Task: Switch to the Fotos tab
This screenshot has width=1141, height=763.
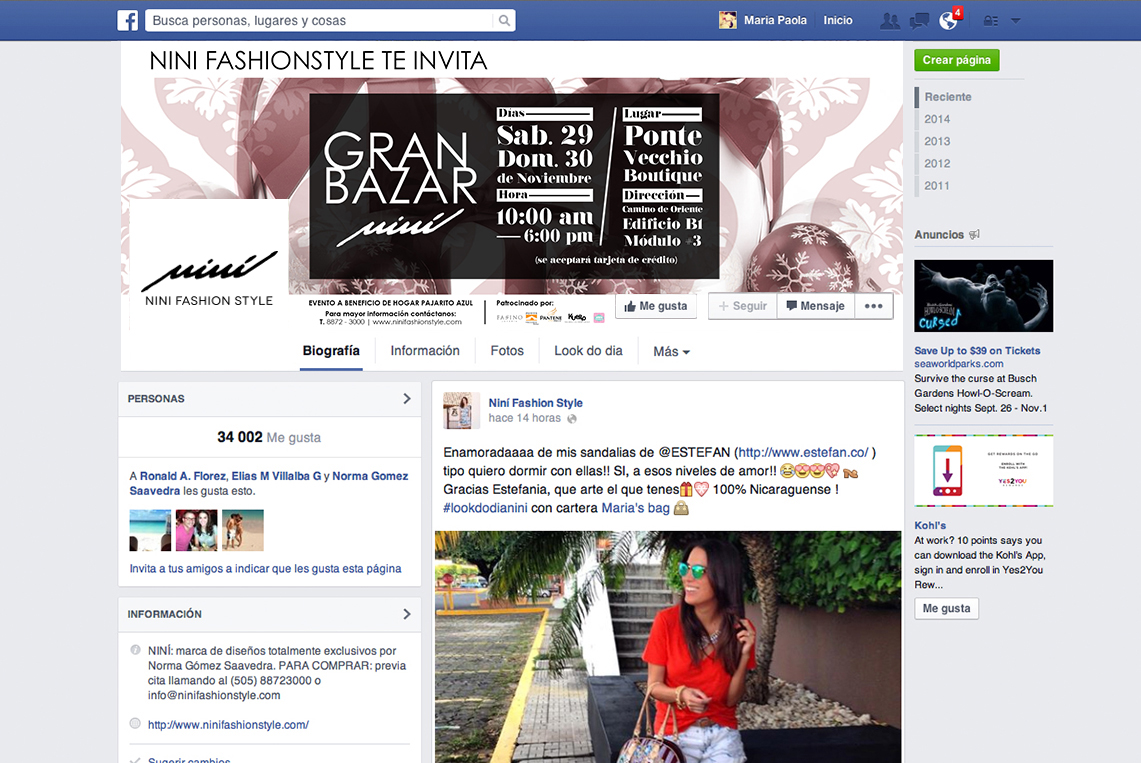Action: pyautogui.click(x=506, y=351)
